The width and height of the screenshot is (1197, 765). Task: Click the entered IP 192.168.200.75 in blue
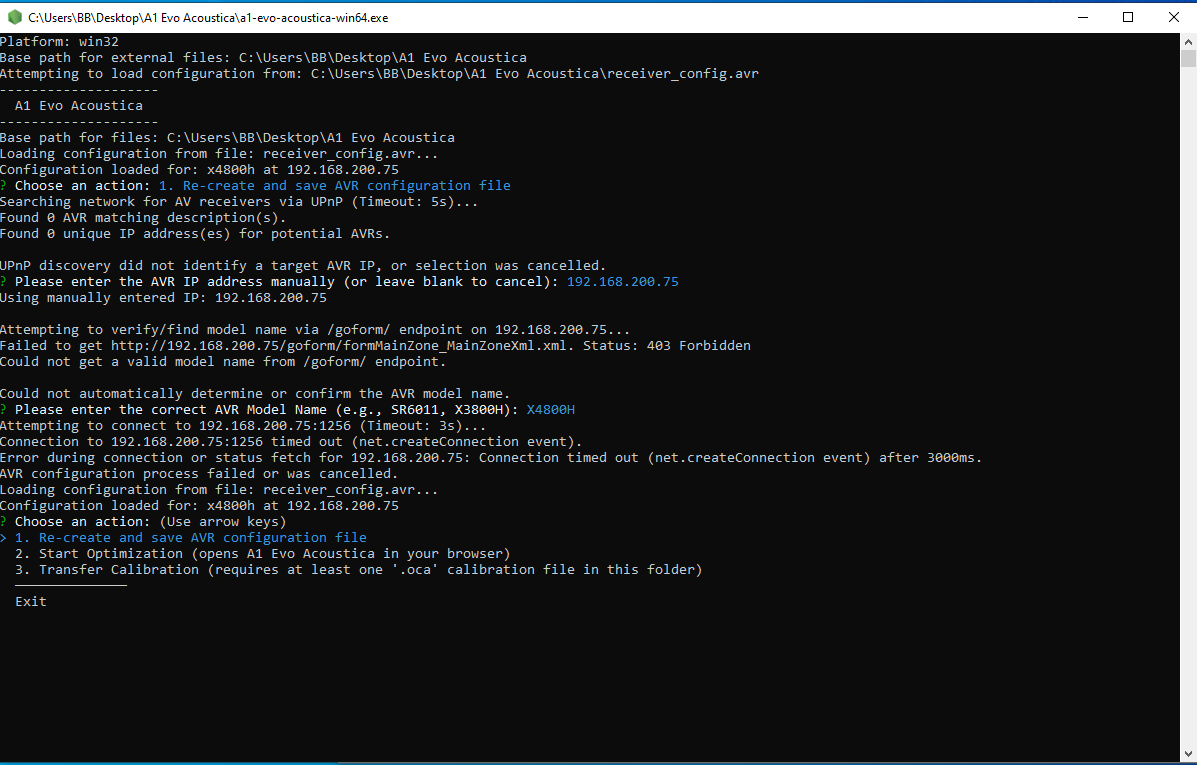(x=622, y=282)
